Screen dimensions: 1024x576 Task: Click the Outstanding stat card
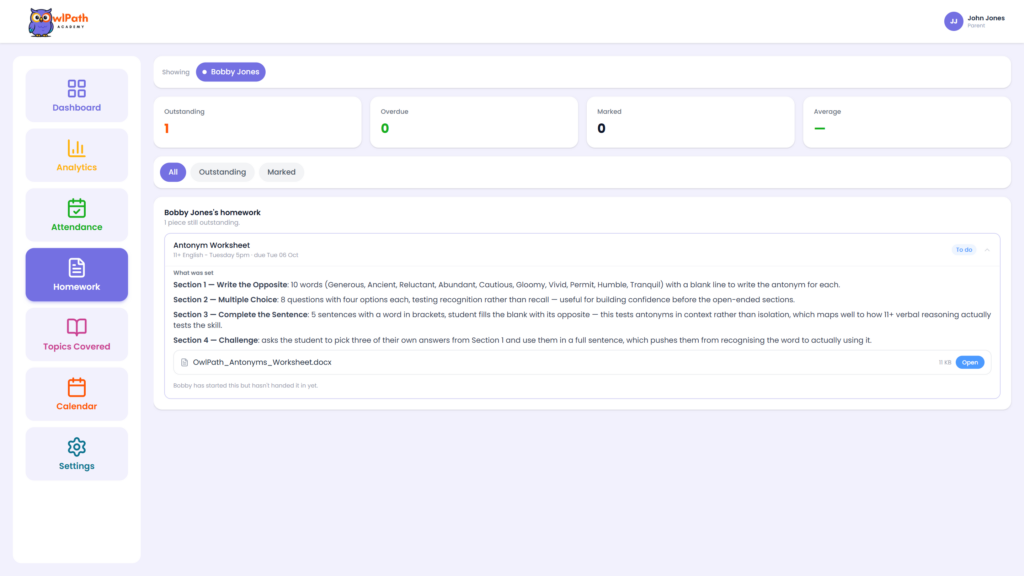tap(257, 122)
